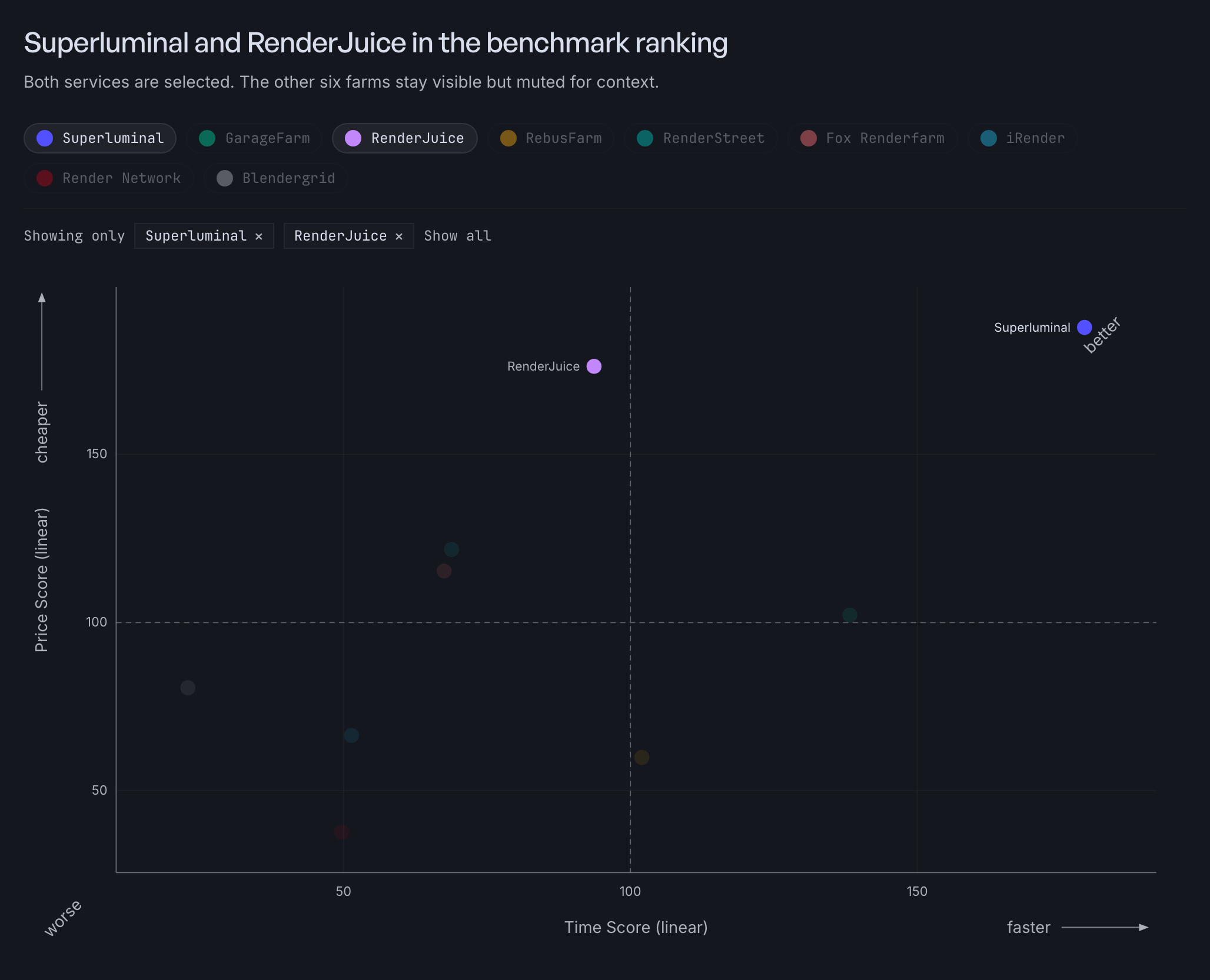Click the muted Render Network red point
The height and width of the screenshot is (980, 1210).
(x=341, y=832)
